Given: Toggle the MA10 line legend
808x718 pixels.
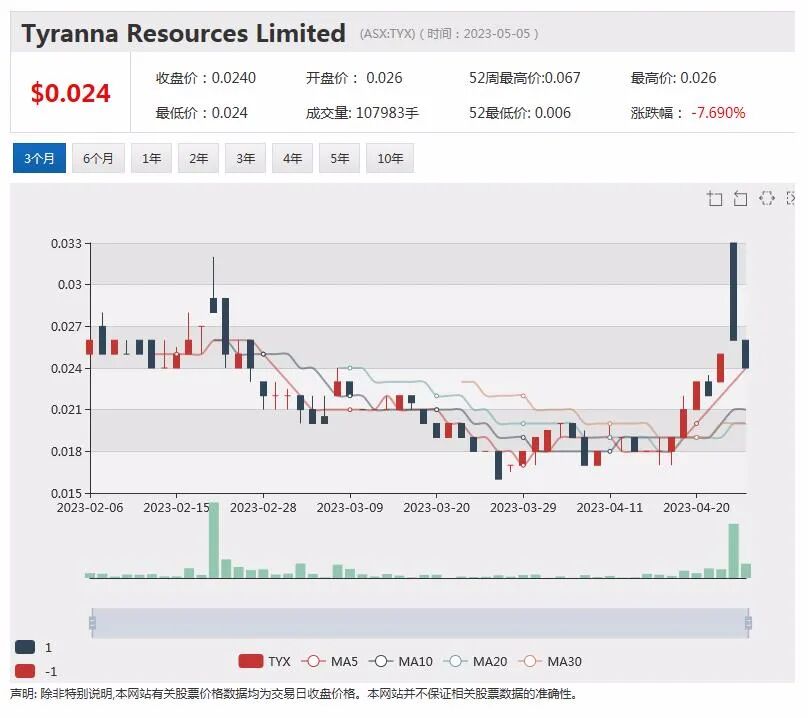Looking at the screenshot, I should (401, 661).
